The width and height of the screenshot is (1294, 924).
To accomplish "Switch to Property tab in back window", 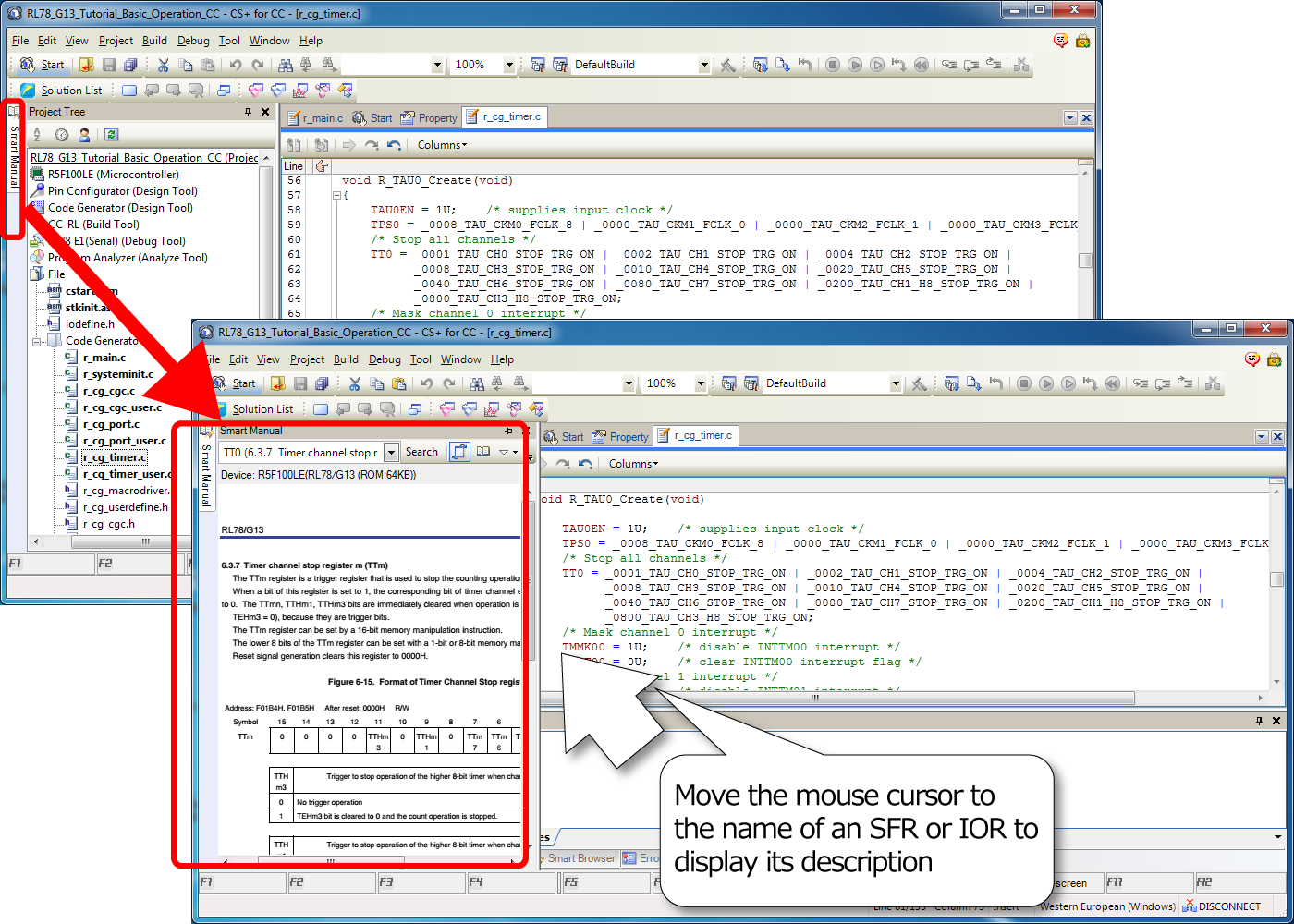I will pos(429,118).
